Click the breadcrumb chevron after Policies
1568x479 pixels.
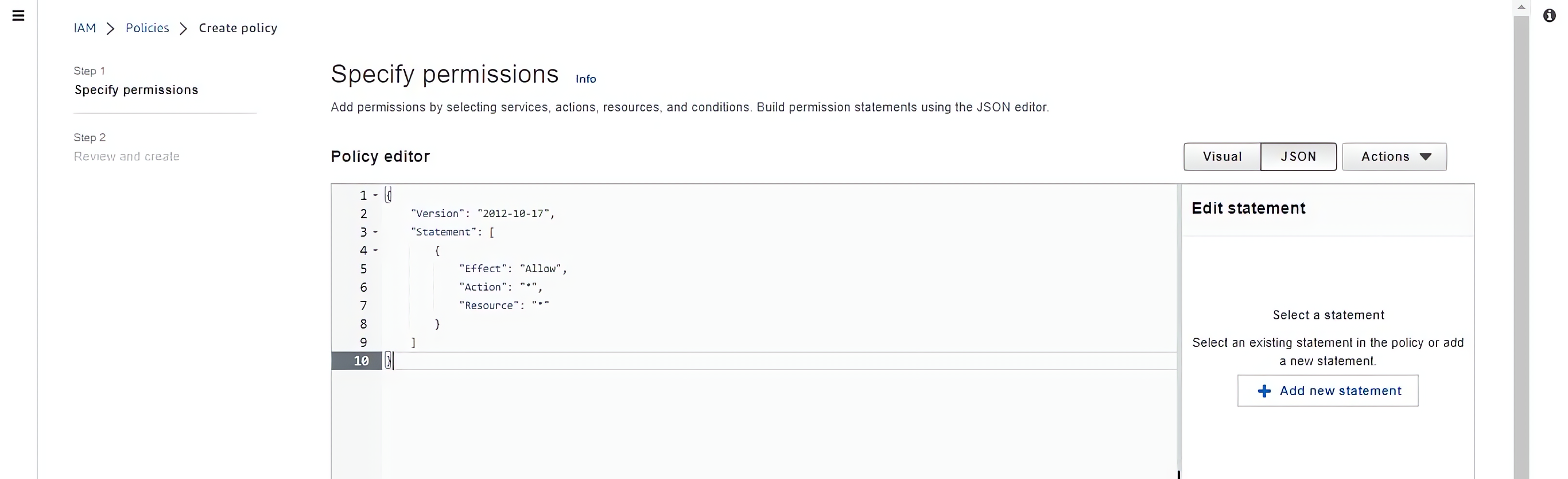click(183, 29)
